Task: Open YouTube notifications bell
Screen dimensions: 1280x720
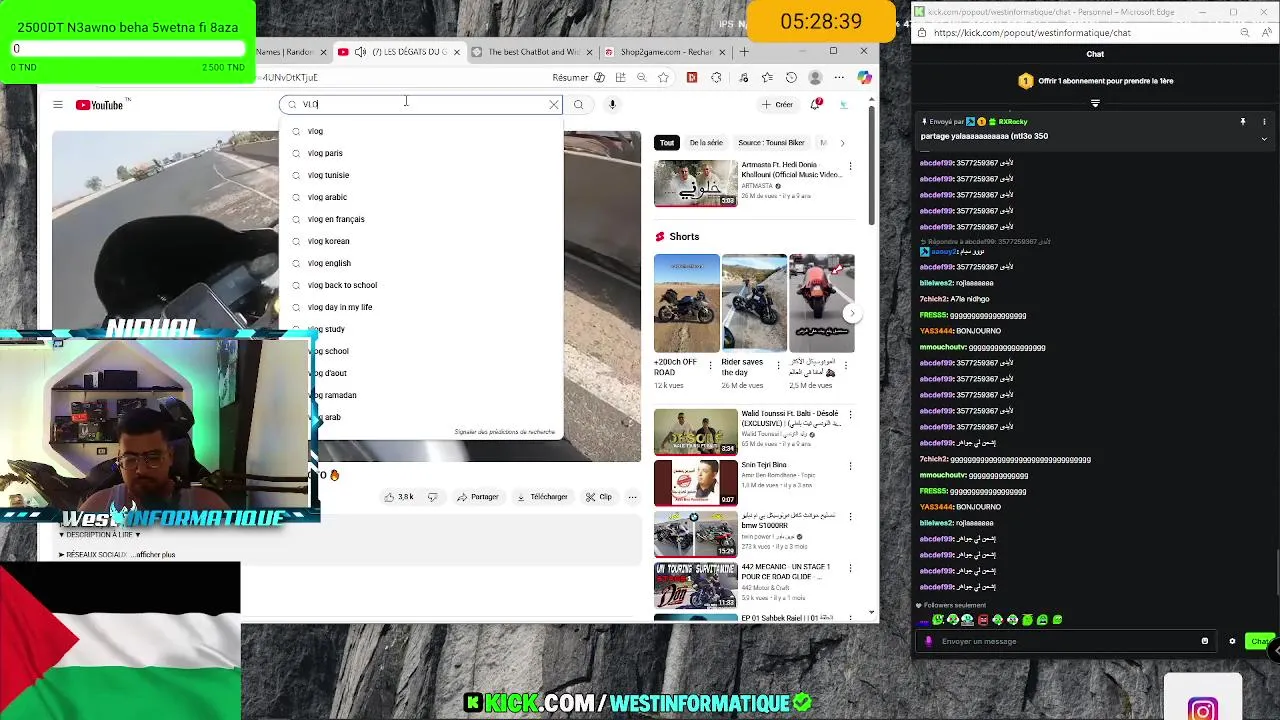Action: click(817, 104)
